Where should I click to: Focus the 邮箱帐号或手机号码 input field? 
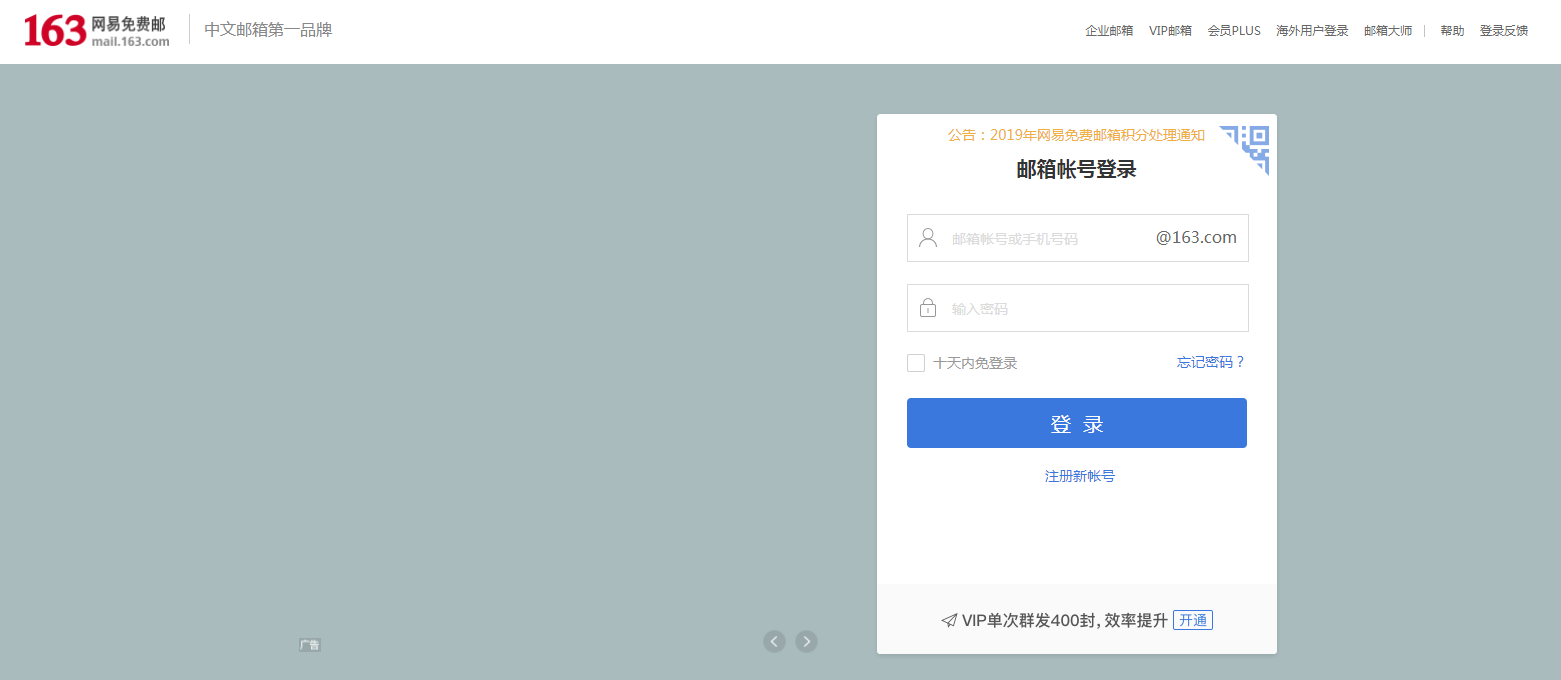(1078, 238)
